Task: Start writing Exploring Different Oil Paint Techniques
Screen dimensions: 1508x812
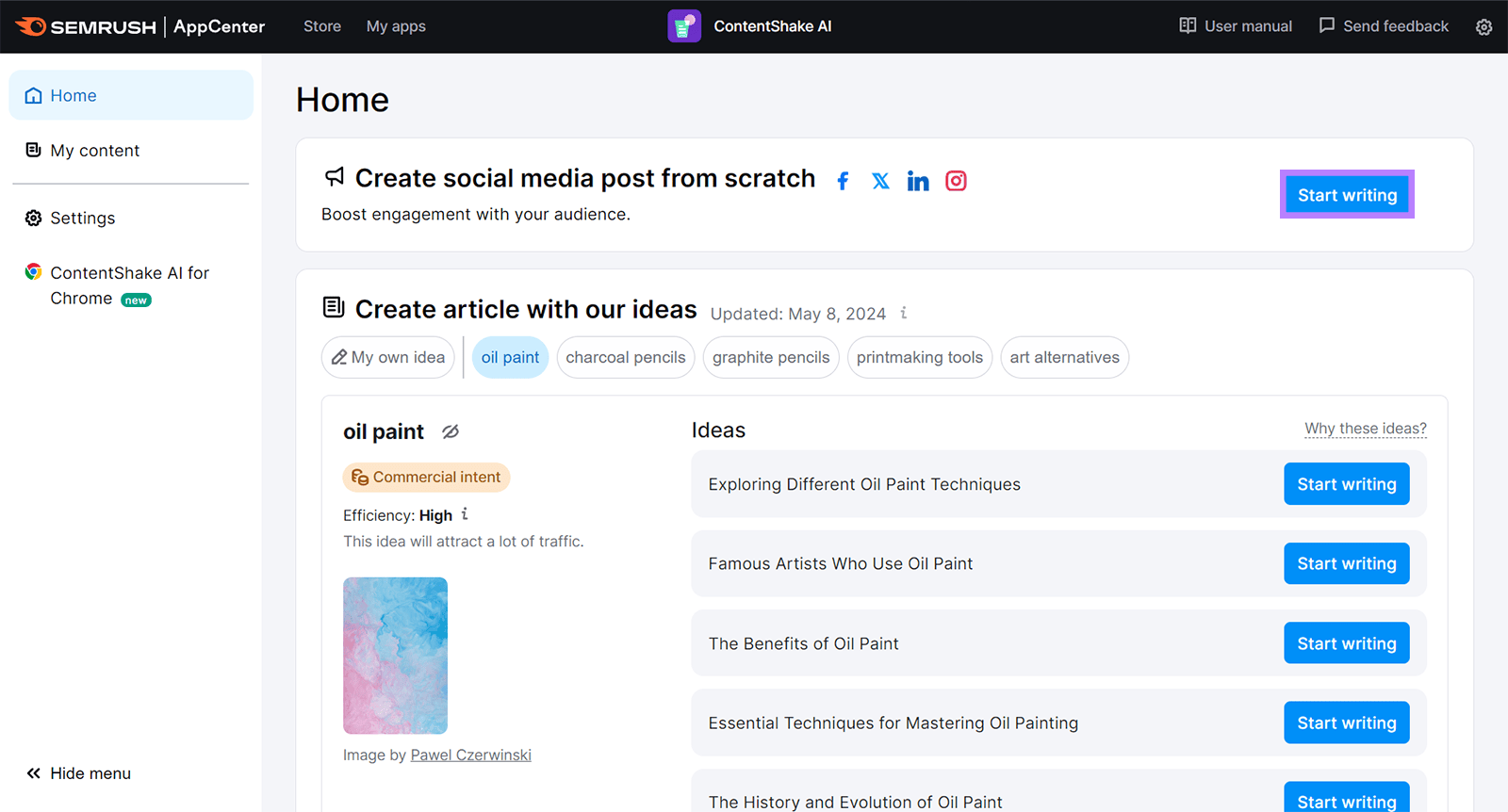Action: [1347, 484]
